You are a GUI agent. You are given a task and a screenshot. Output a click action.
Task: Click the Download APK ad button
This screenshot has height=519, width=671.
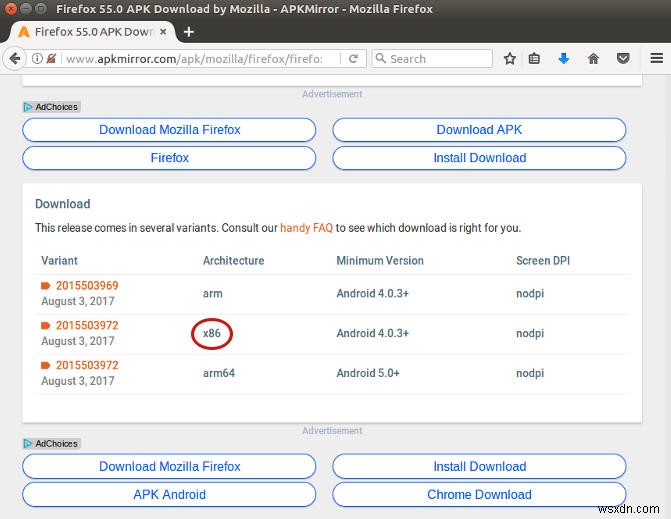(479, 130)
